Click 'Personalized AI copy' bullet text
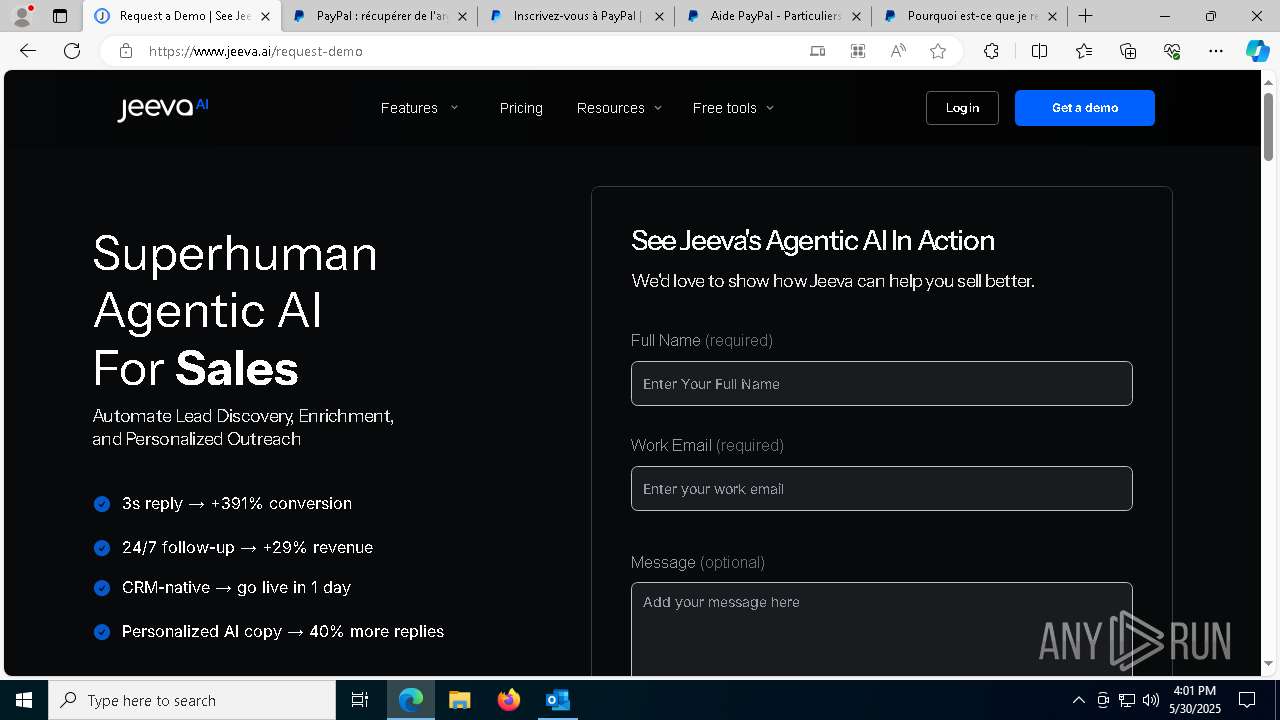Viewport: 1280px width, 720px height. [283, 631]
